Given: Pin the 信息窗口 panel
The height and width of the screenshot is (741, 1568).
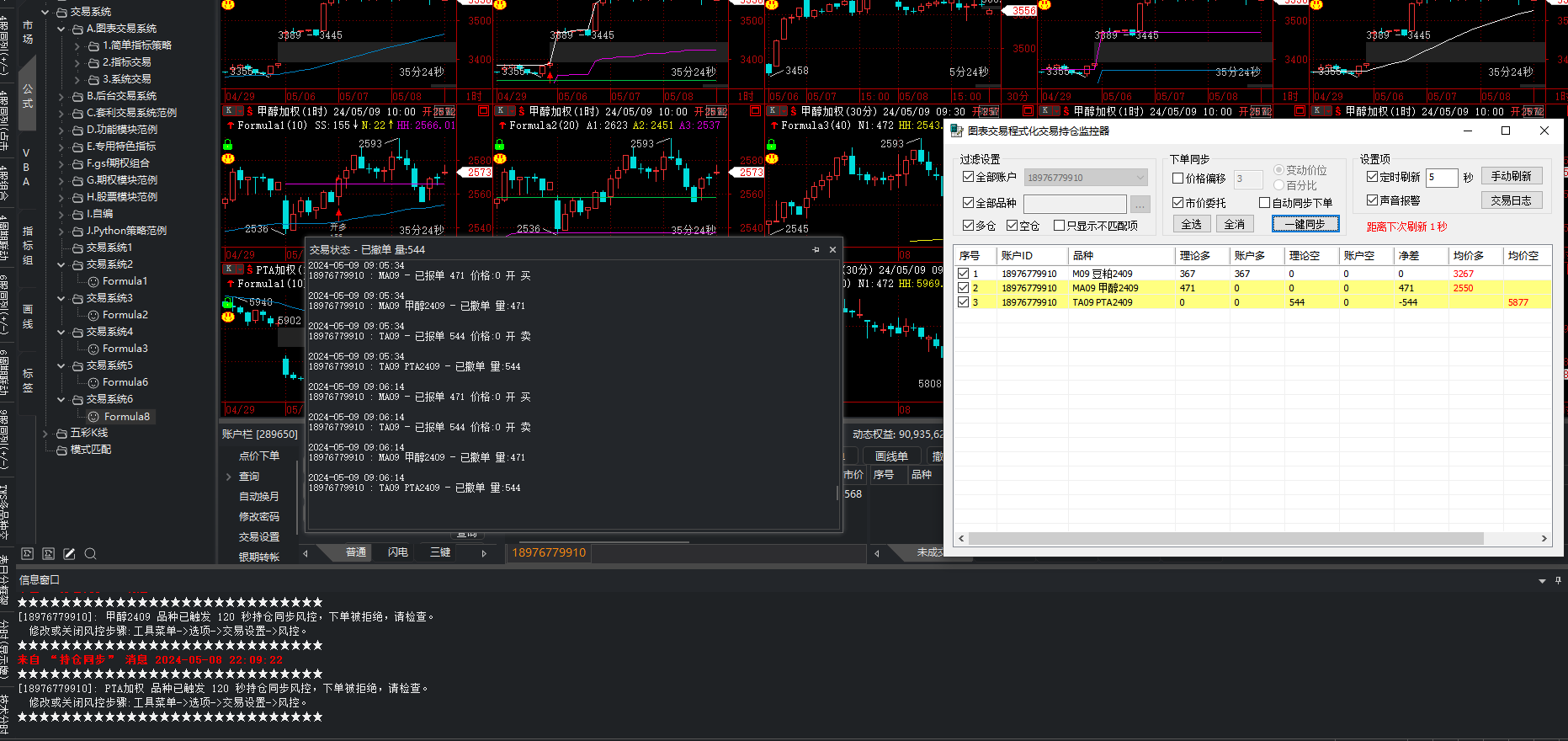Looking at the screenshot, I should coord(1558,580).
